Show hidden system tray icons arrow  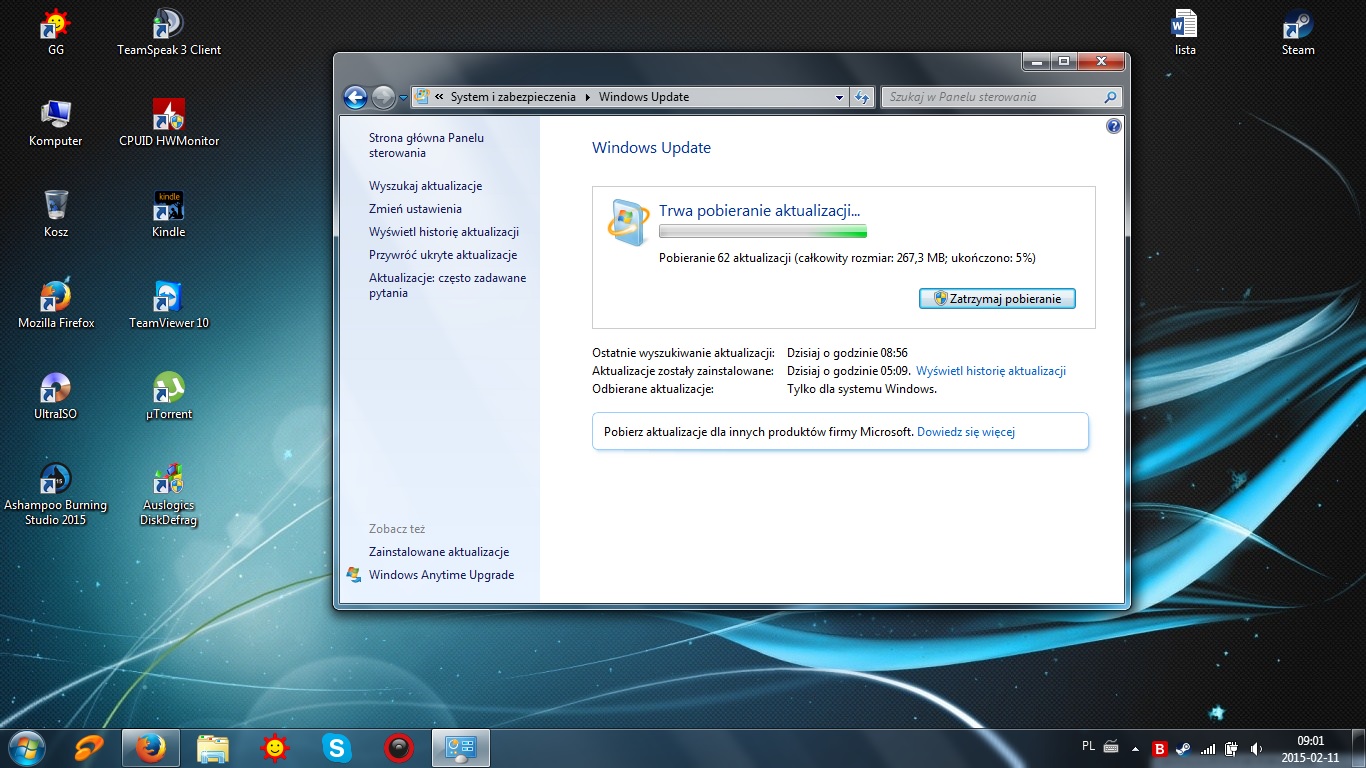pos(1135,748)
